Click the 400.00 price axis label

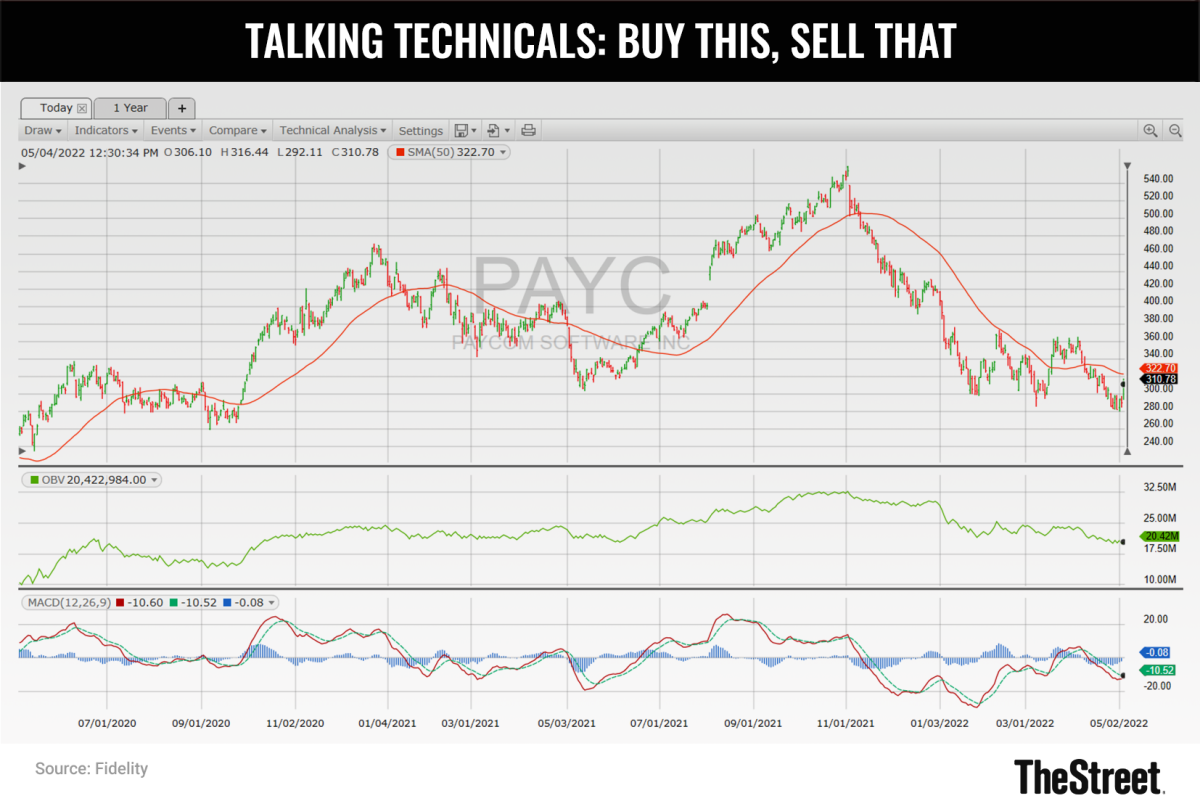tap(1158, 301)
